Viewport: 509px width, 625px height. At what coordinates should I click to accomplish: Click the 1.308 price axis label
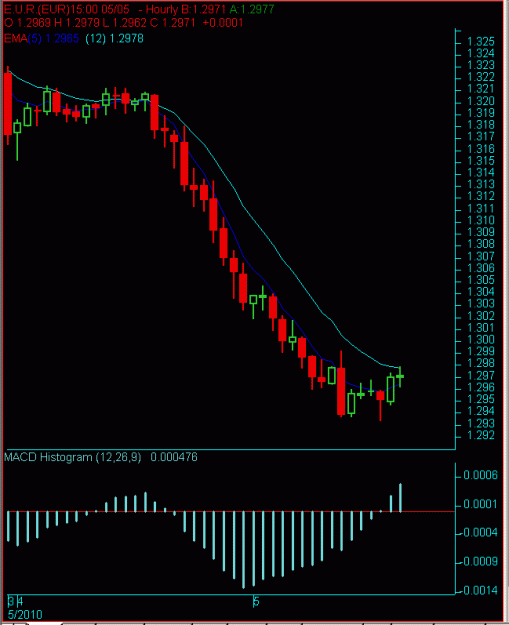point(480,244)
